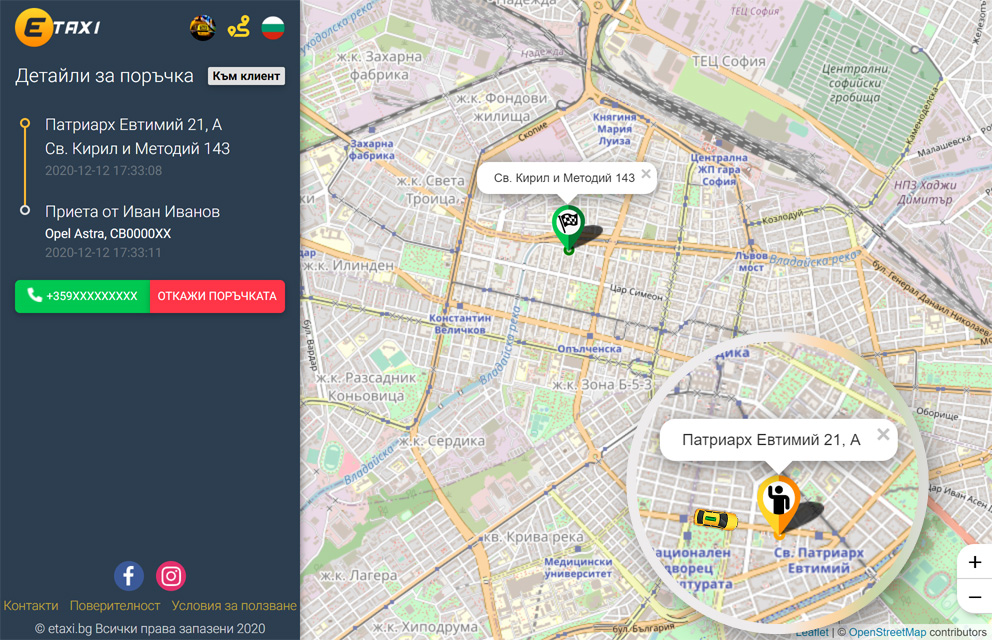Call the +359XXXXXXXXX phone button
The image size is (992, 640).
tap(82, 296)
